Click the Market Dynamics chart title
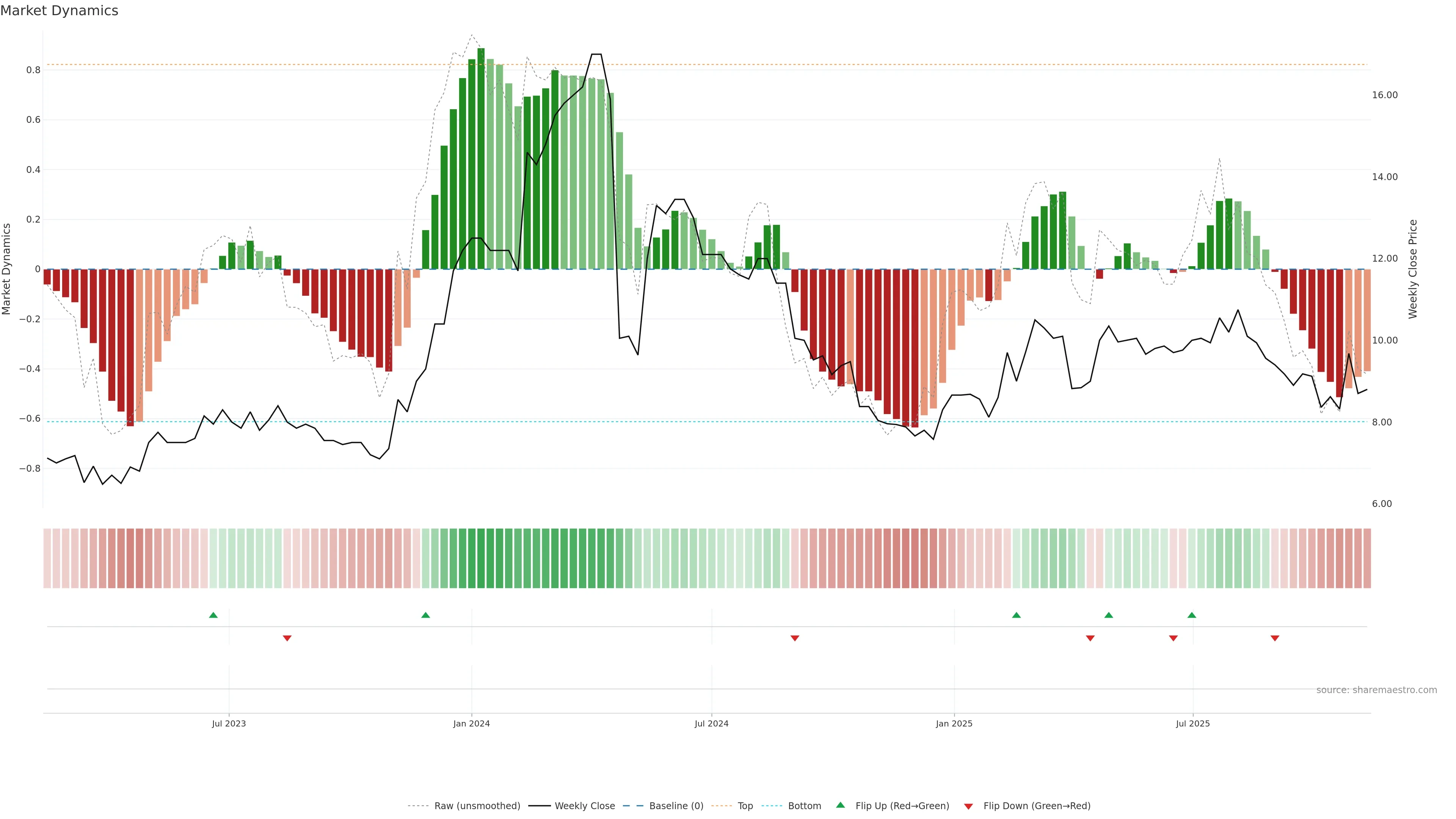Screen dimensions: 1456x819 pos(60,11)
